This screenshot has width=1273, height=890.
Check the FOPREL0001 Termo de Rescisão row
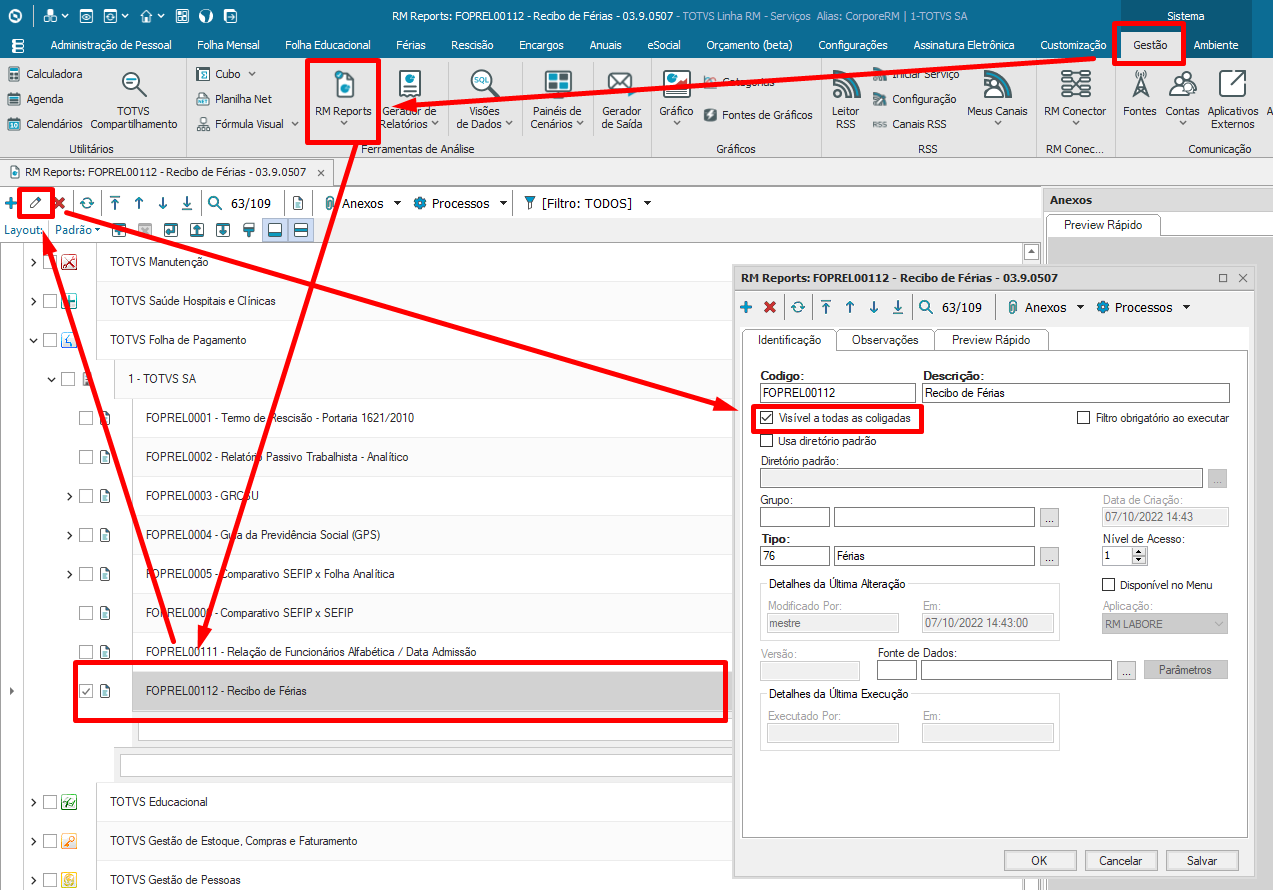tap(86, 418)
